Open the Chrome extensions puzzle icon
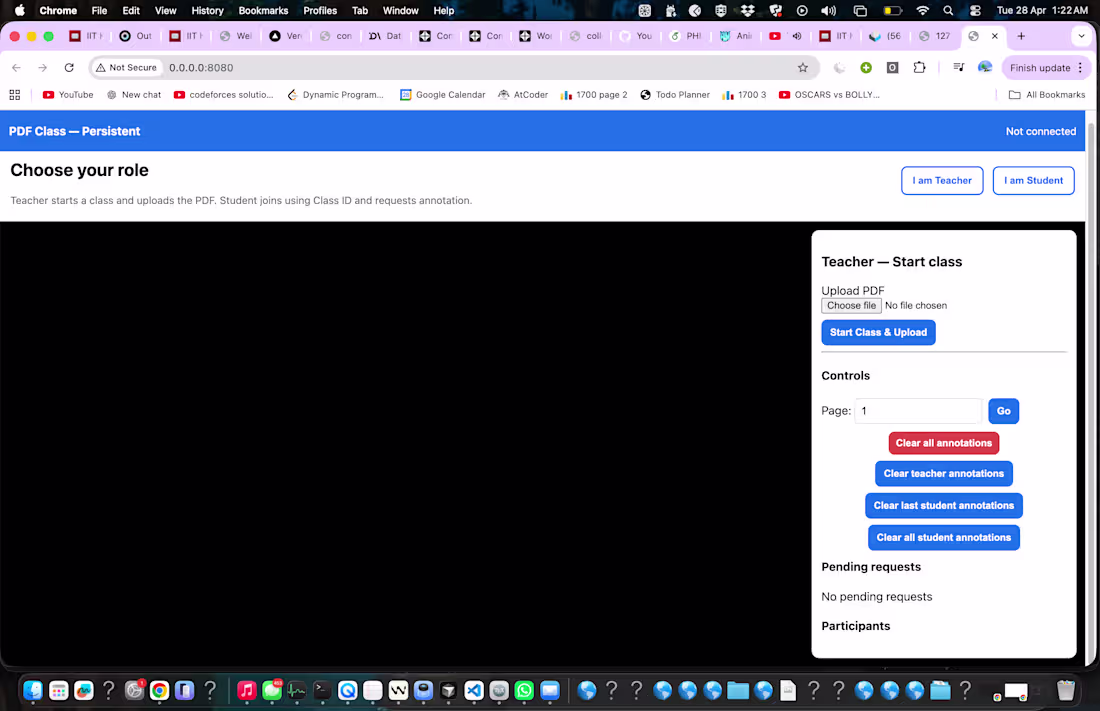The width and height of the screenshot is (1100, 711). point(919,67)
